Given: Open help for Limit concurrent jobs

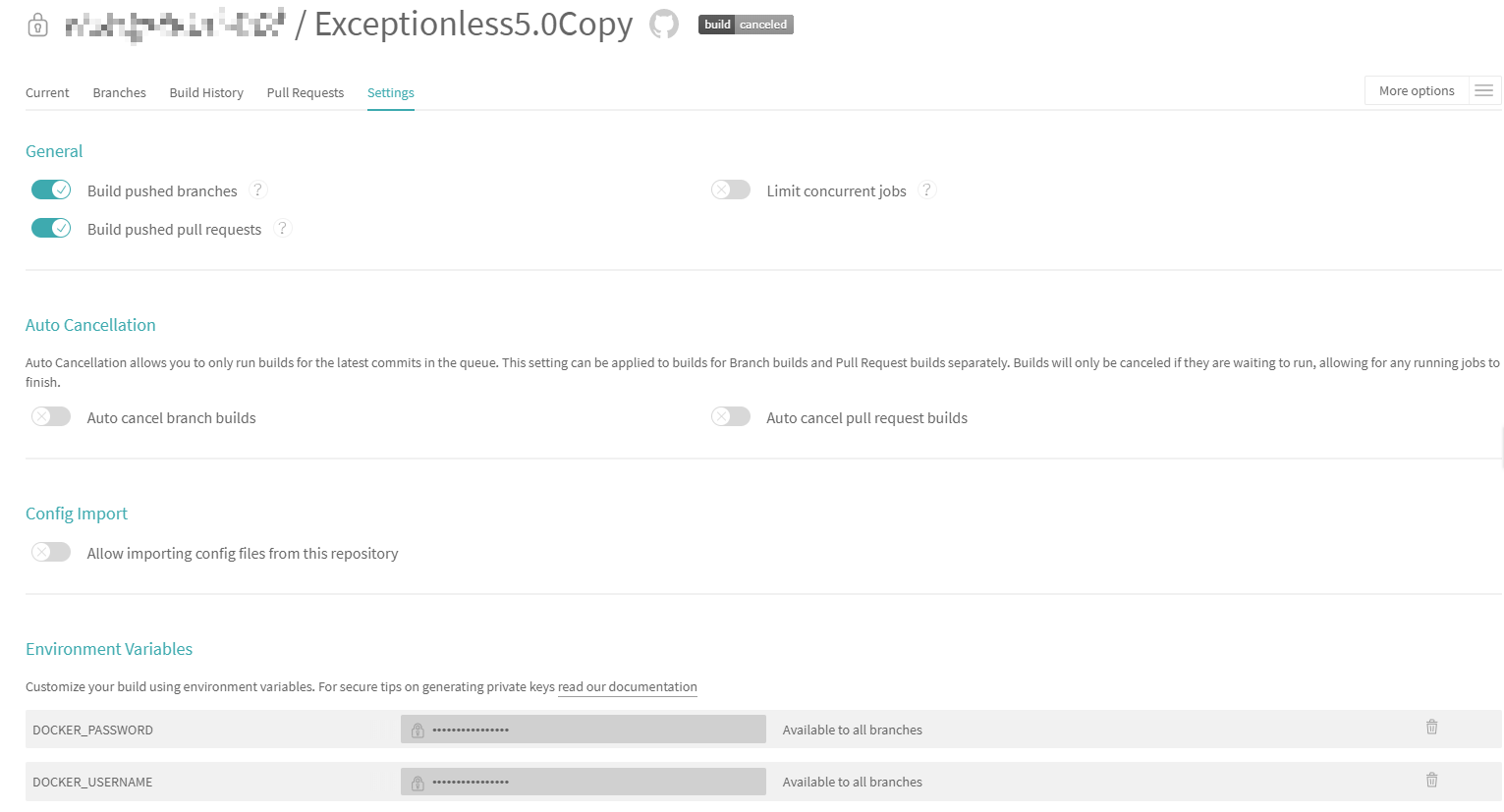Looking at the screenshot, I should (926, 189).
